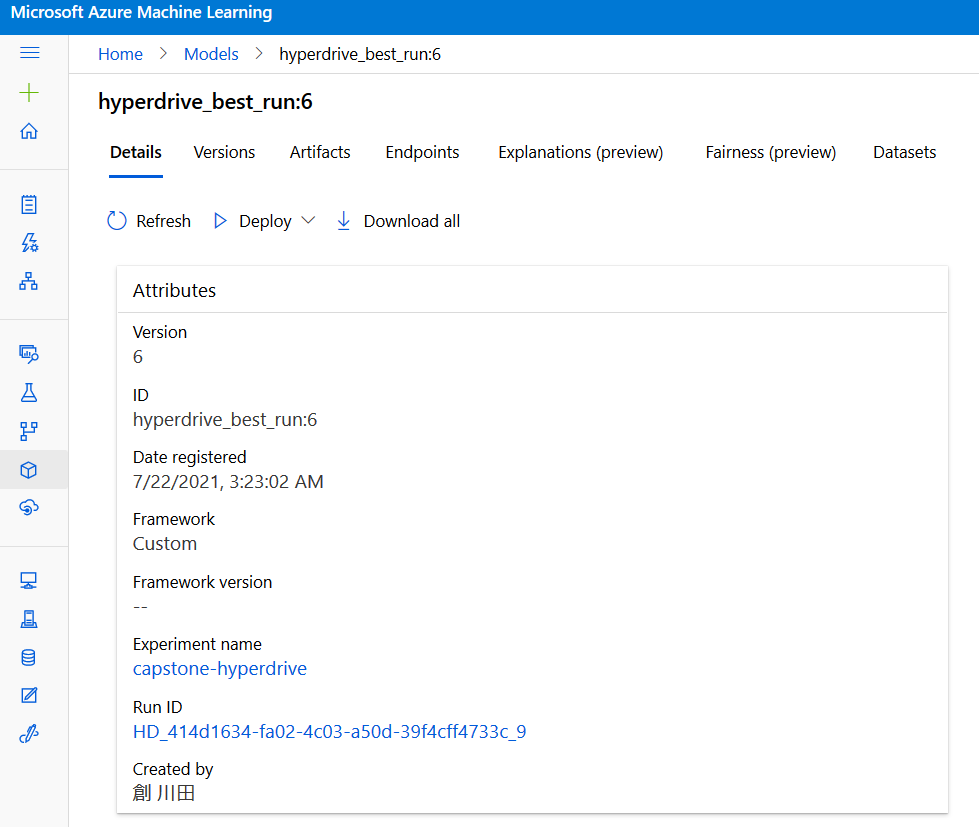Click the Deploy button label
The width and height of the screenshot is (979, 827).
click(x=265, y=221)
